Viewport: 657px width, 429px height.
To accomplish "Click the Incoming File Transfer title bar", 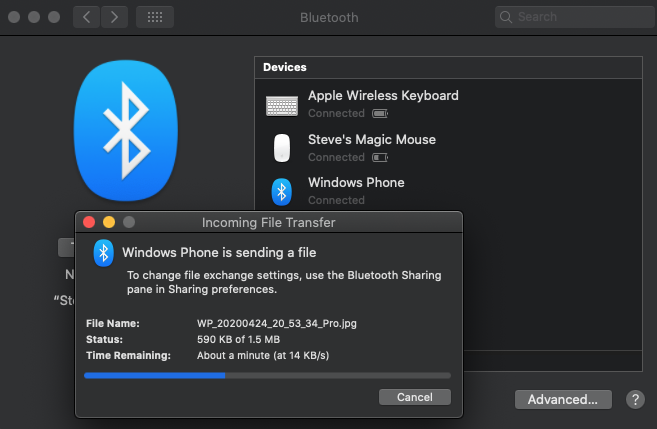I will [x=269, y=222].
